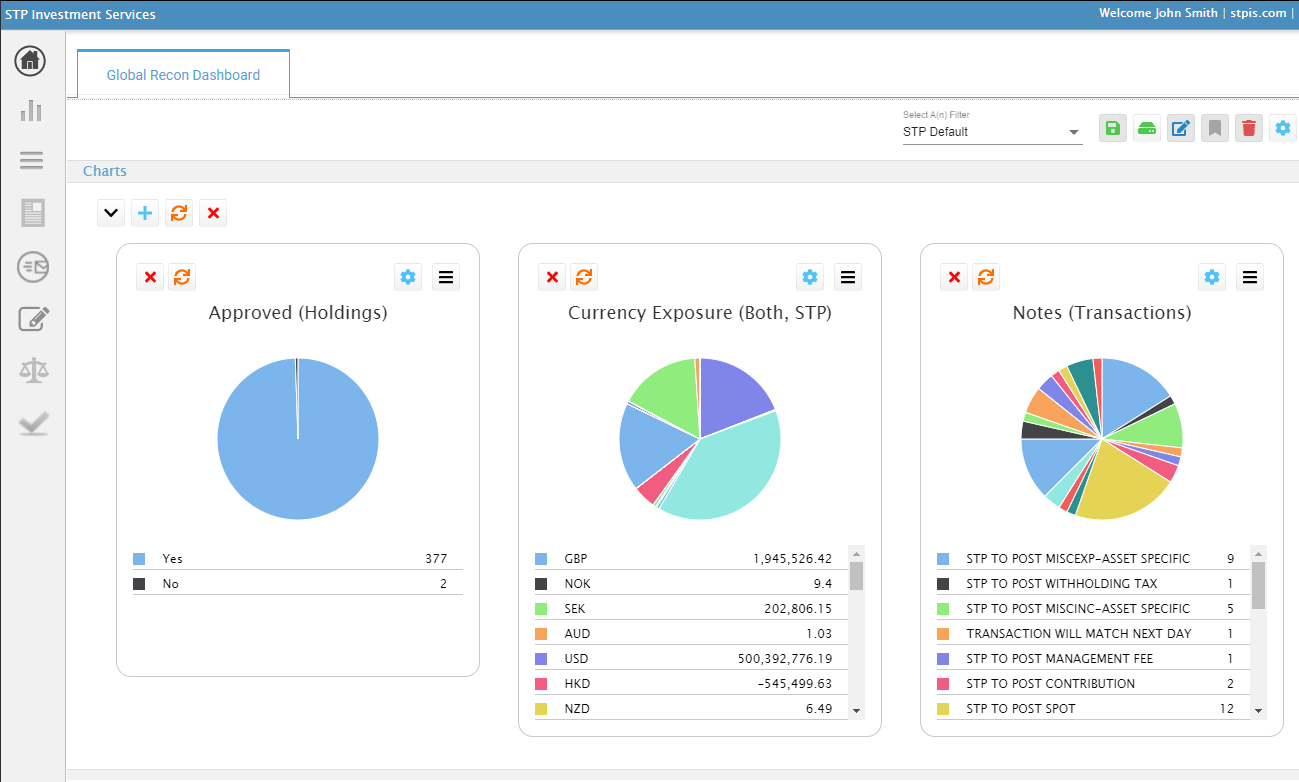Viewport: 1299px width, 782px height.
Task: Add a new chart with the plus button
Action: [144, 212]
